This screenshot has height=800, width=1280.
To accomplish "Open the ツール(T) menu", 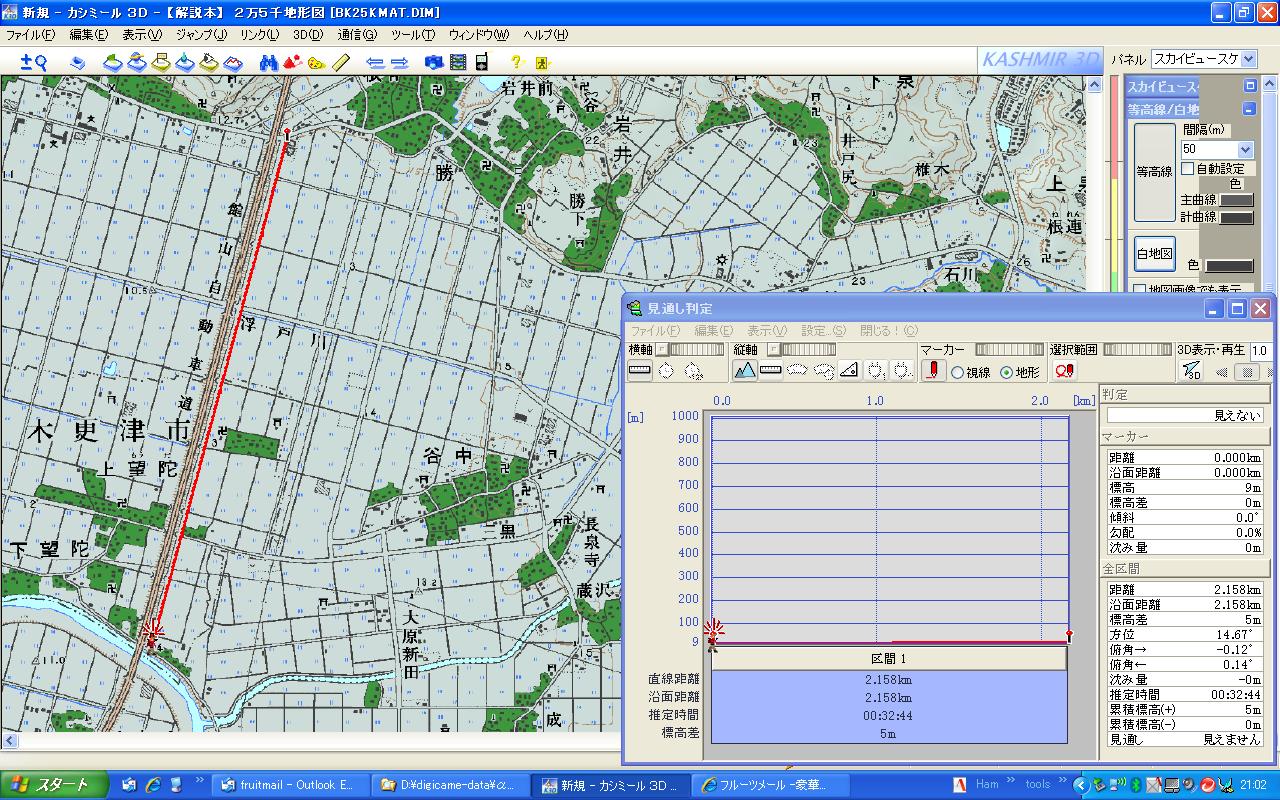I will tap(412, 34).
